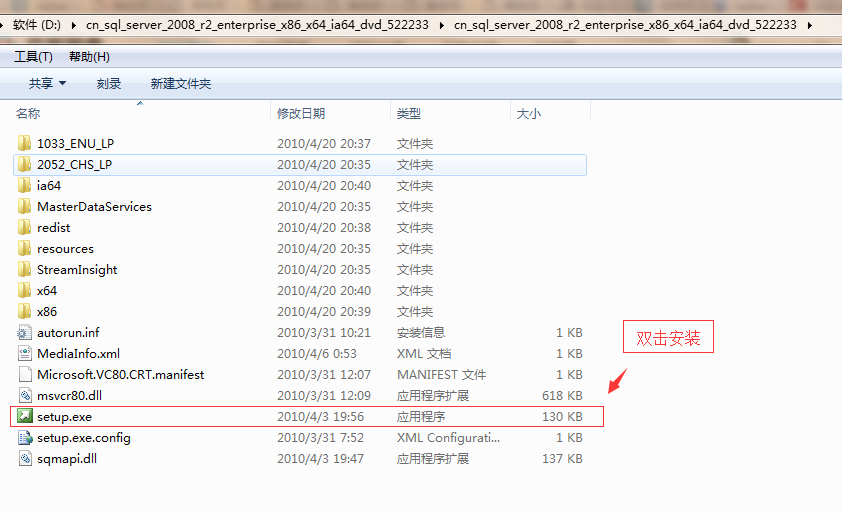Image resolution: width=842 pixels, height=513 pixels.
Task: Click 软件 (D:) in the address bar
Action: pos(37,25)
